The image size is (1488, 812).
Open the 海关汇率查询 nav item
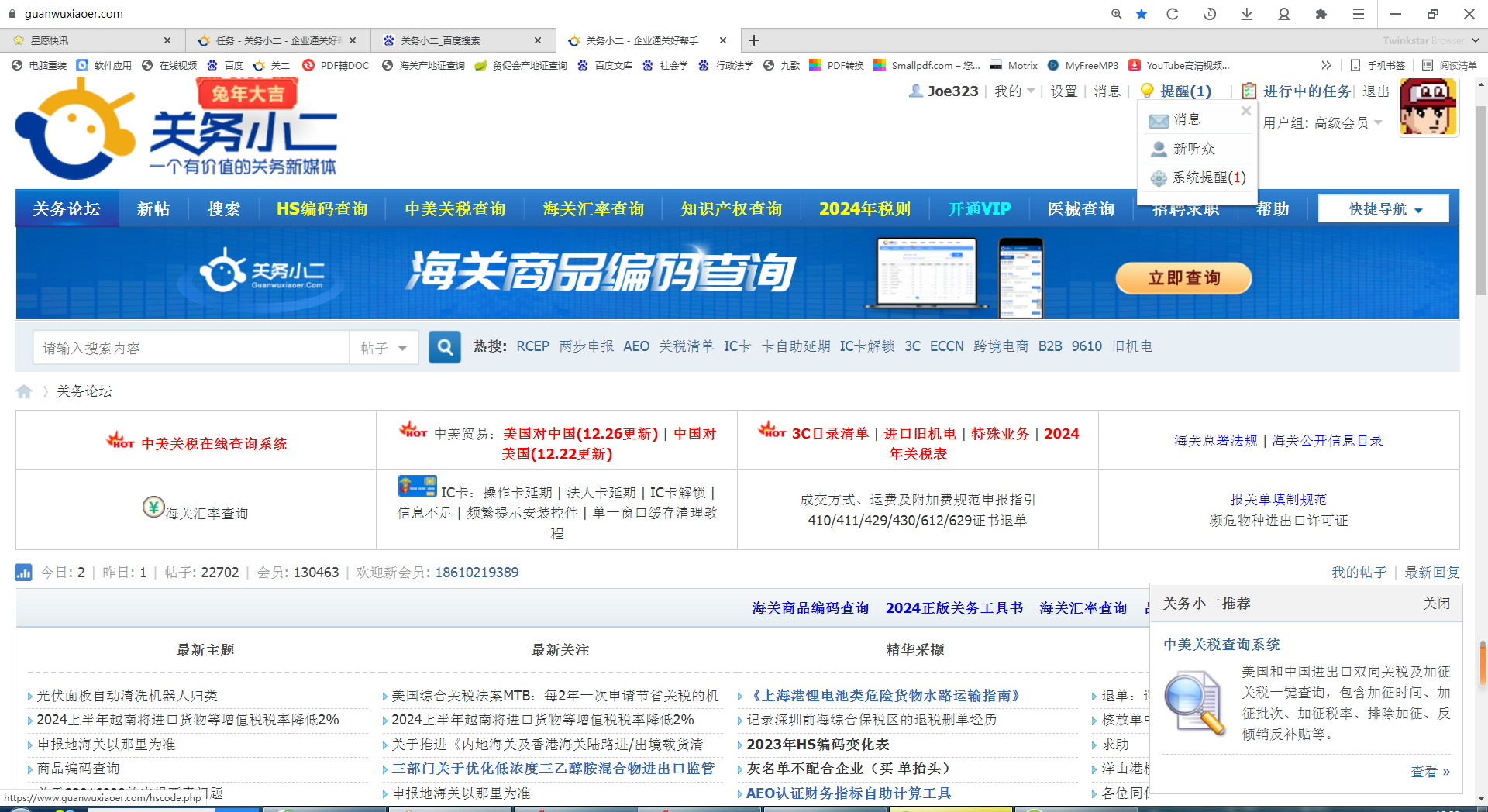coord(593,209)
